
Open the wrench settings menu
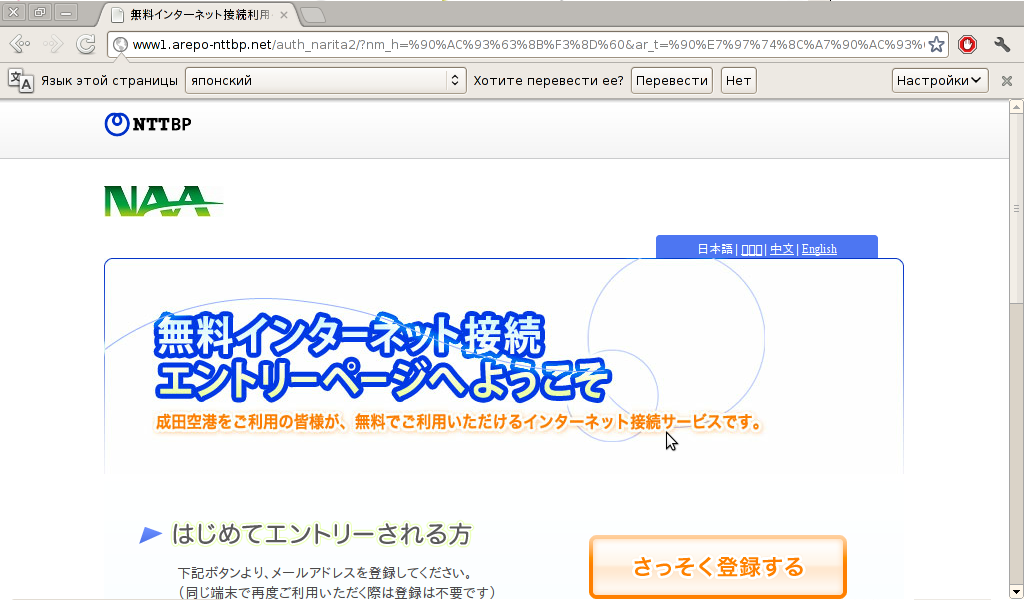coord(1002,44)
